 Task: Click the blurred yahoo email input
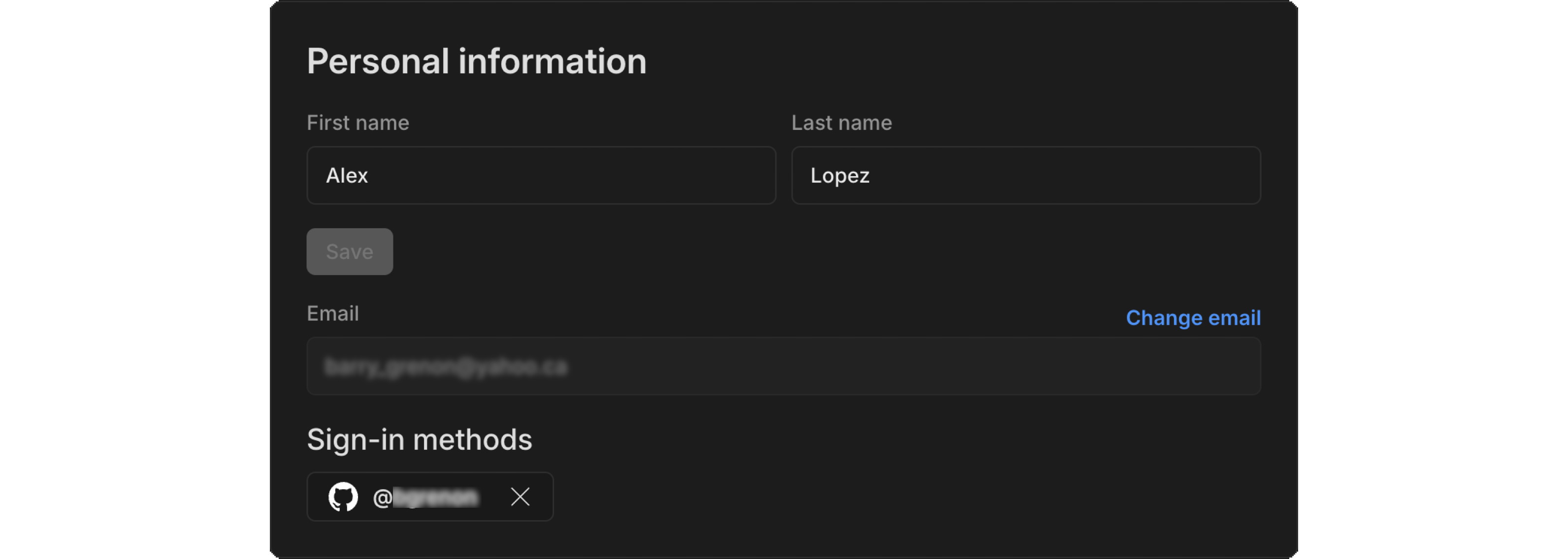click(784, 366)
